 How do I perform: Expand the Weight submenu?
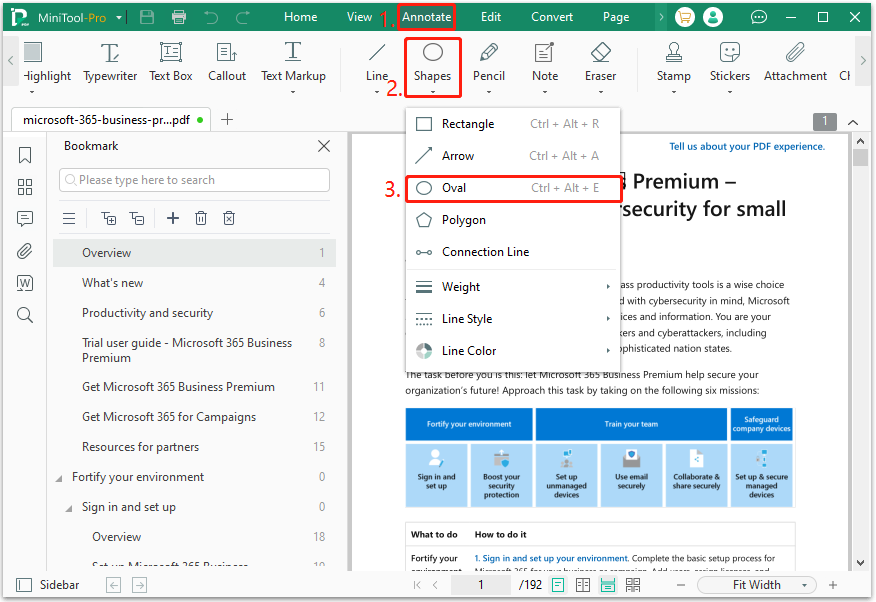(513, 287)
